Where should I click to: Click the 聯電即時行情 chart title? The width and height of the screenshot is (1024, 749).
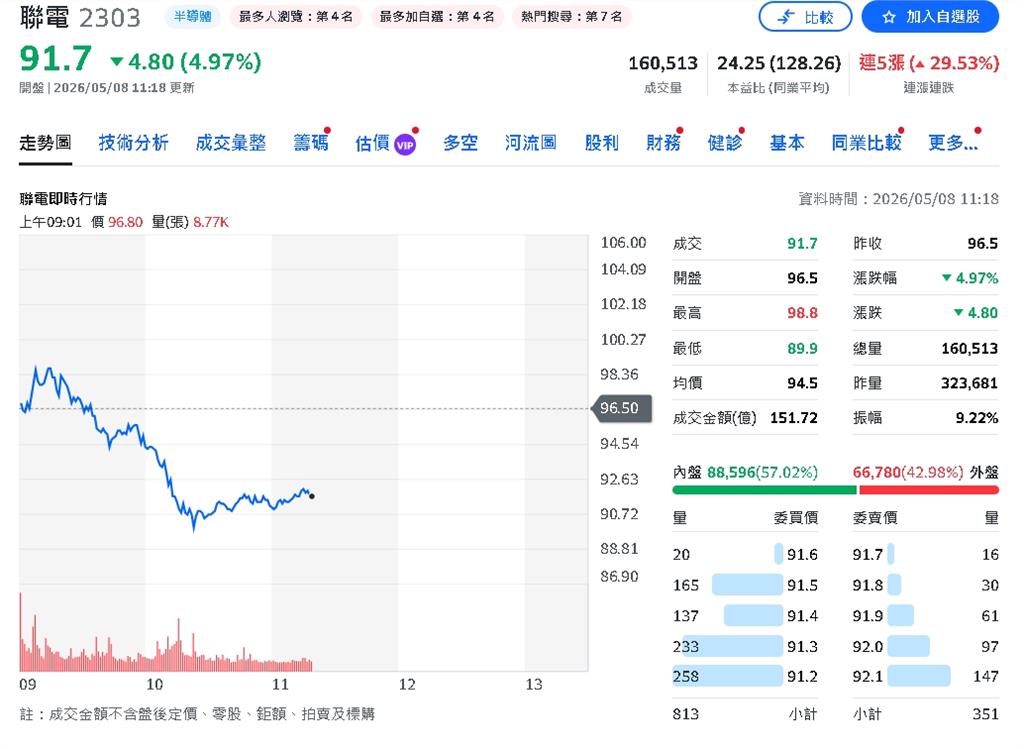pos(63,199)
